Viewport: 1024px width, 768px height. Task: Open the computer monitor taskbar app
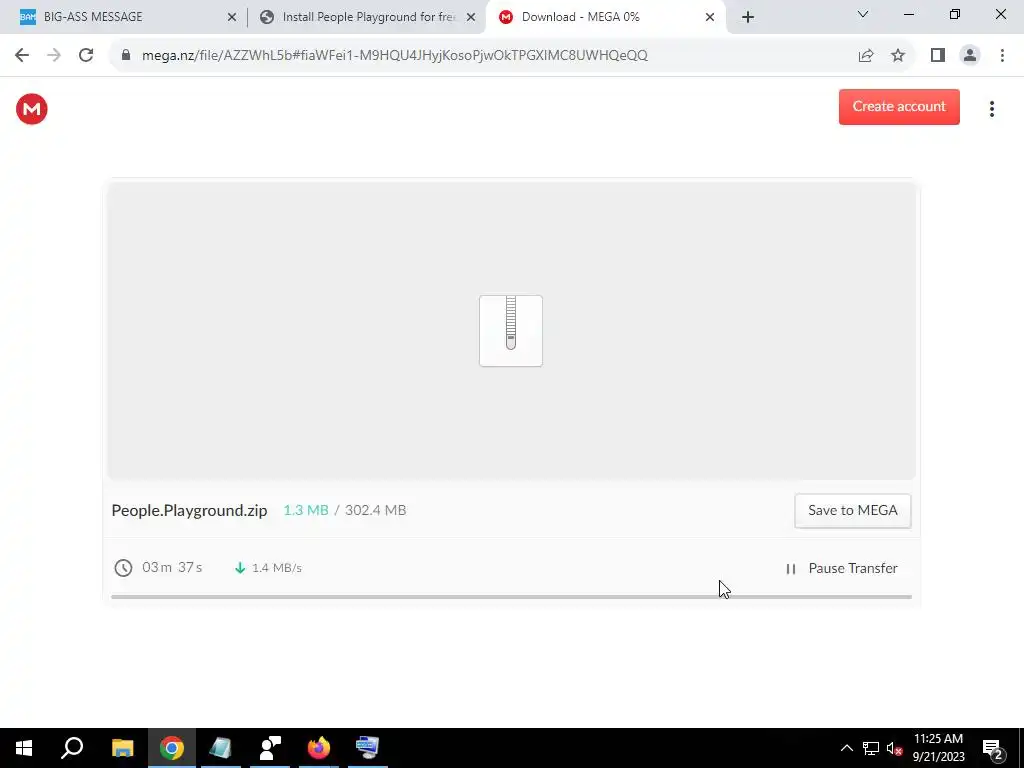368,748
